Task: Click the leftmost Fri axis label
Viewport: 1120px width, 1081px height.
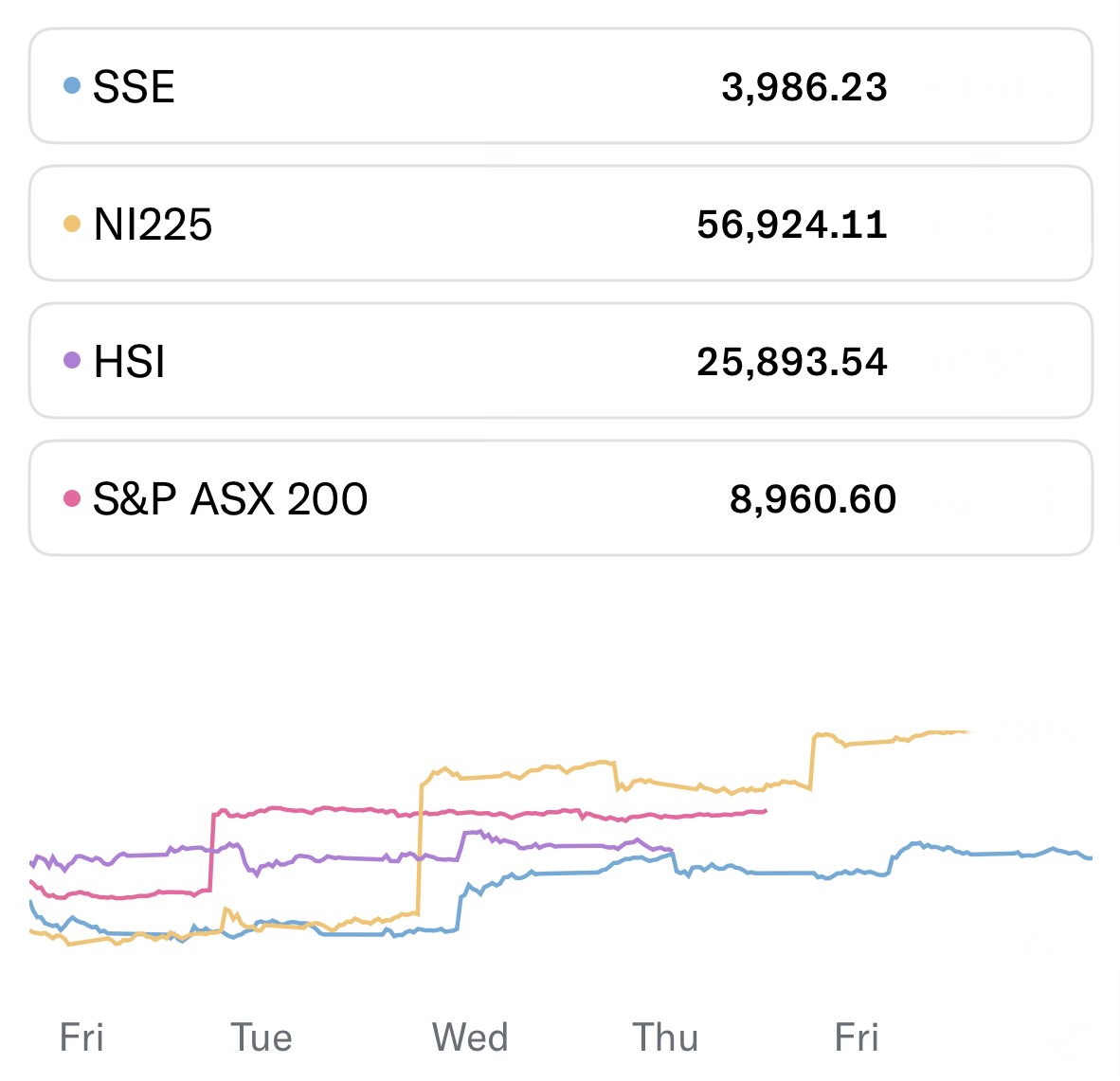Action: click(x=81, y=1037)
